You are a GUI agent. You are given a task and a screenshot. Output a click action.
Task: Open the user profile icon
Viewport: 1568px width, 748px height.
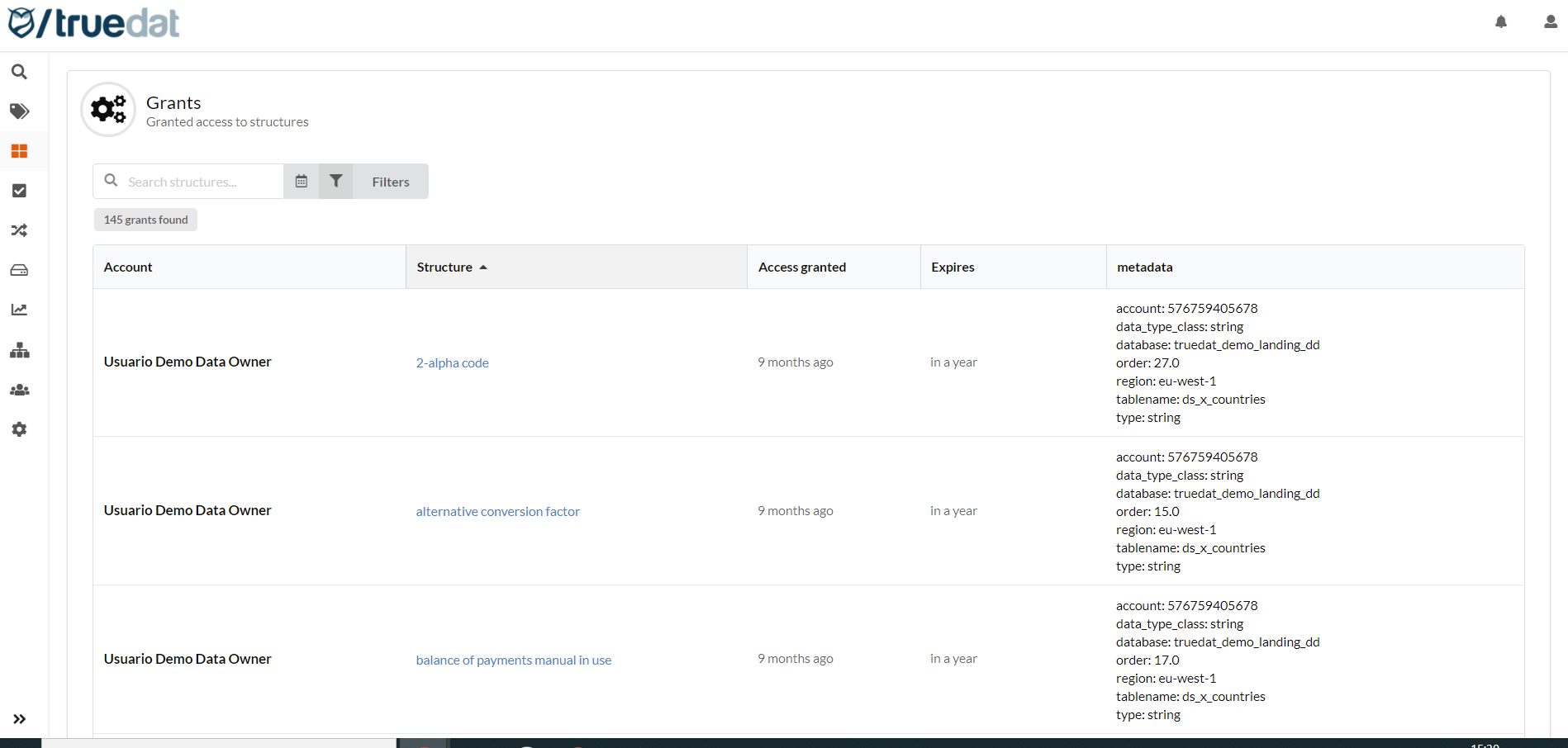click(1551, 22)
